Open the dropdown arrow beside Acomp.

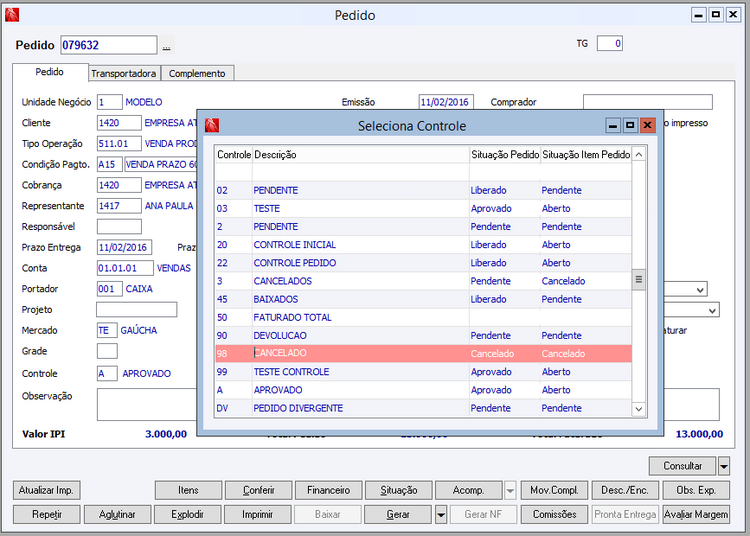510,491
